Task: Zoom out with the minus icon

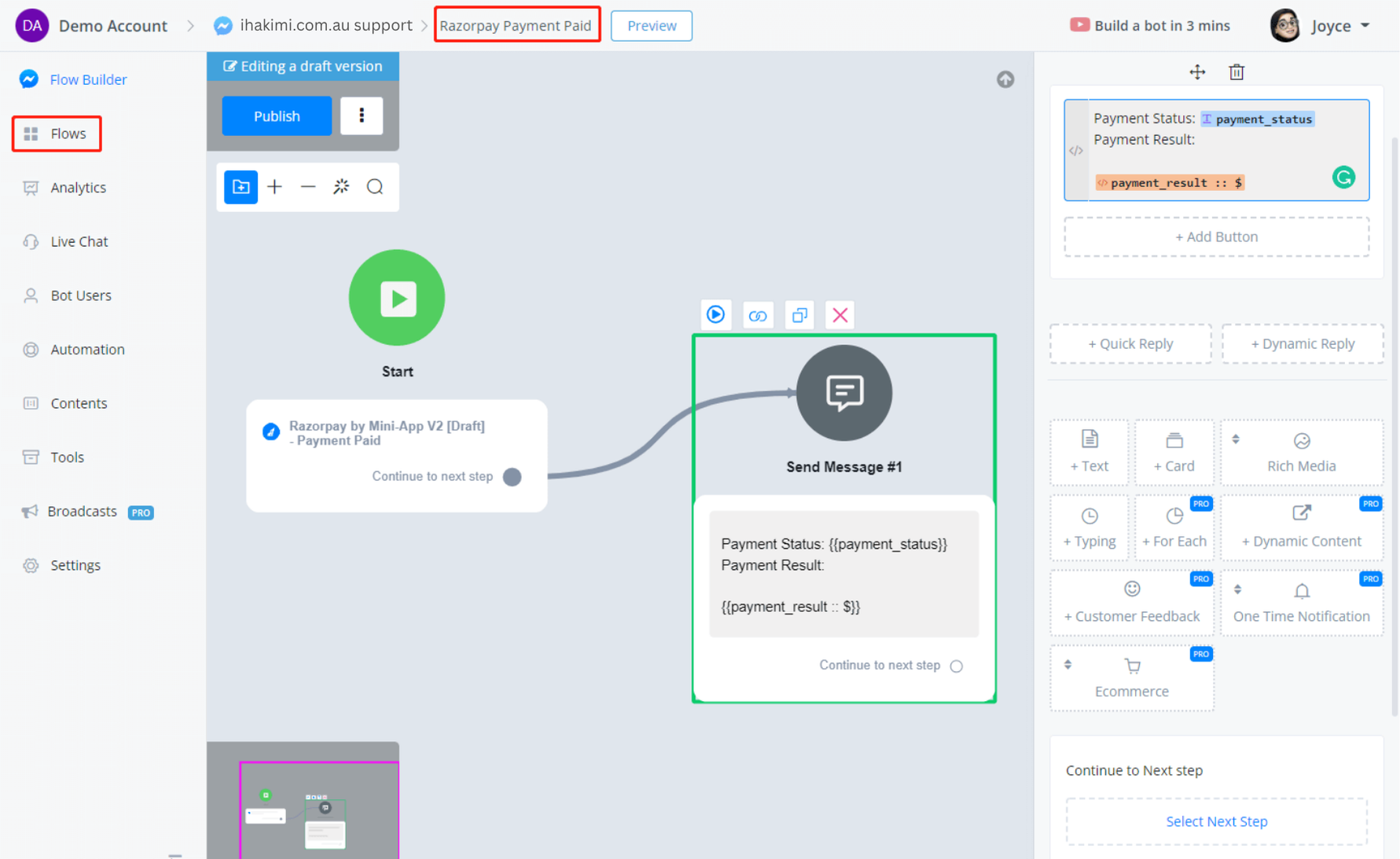Action: pyautogui.click(x=308, y=187)
